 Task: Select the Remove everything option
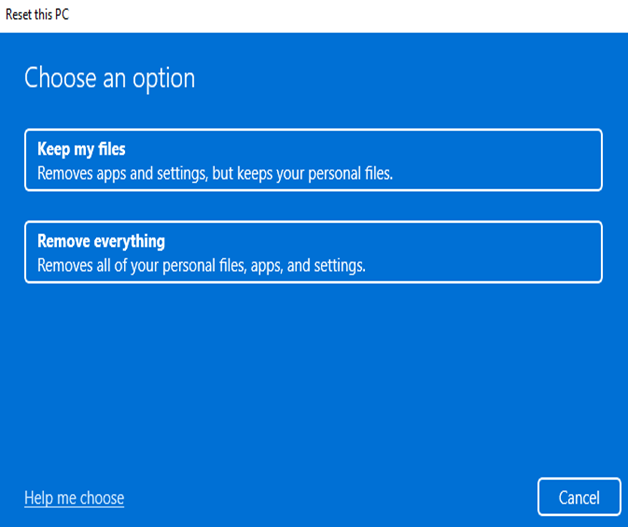coord(313,252)
